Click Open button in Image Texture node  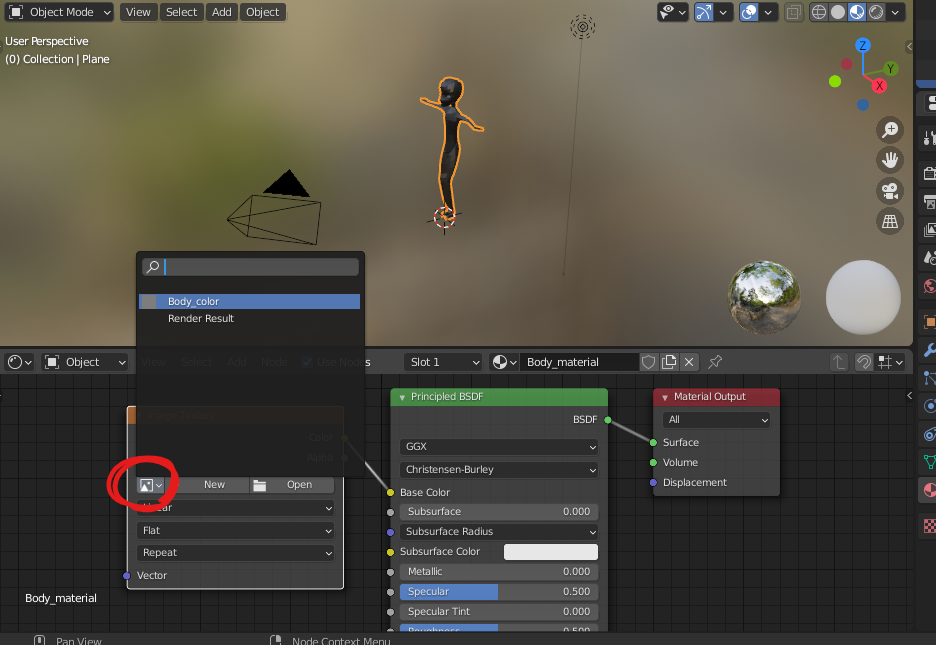coord(292,484)
